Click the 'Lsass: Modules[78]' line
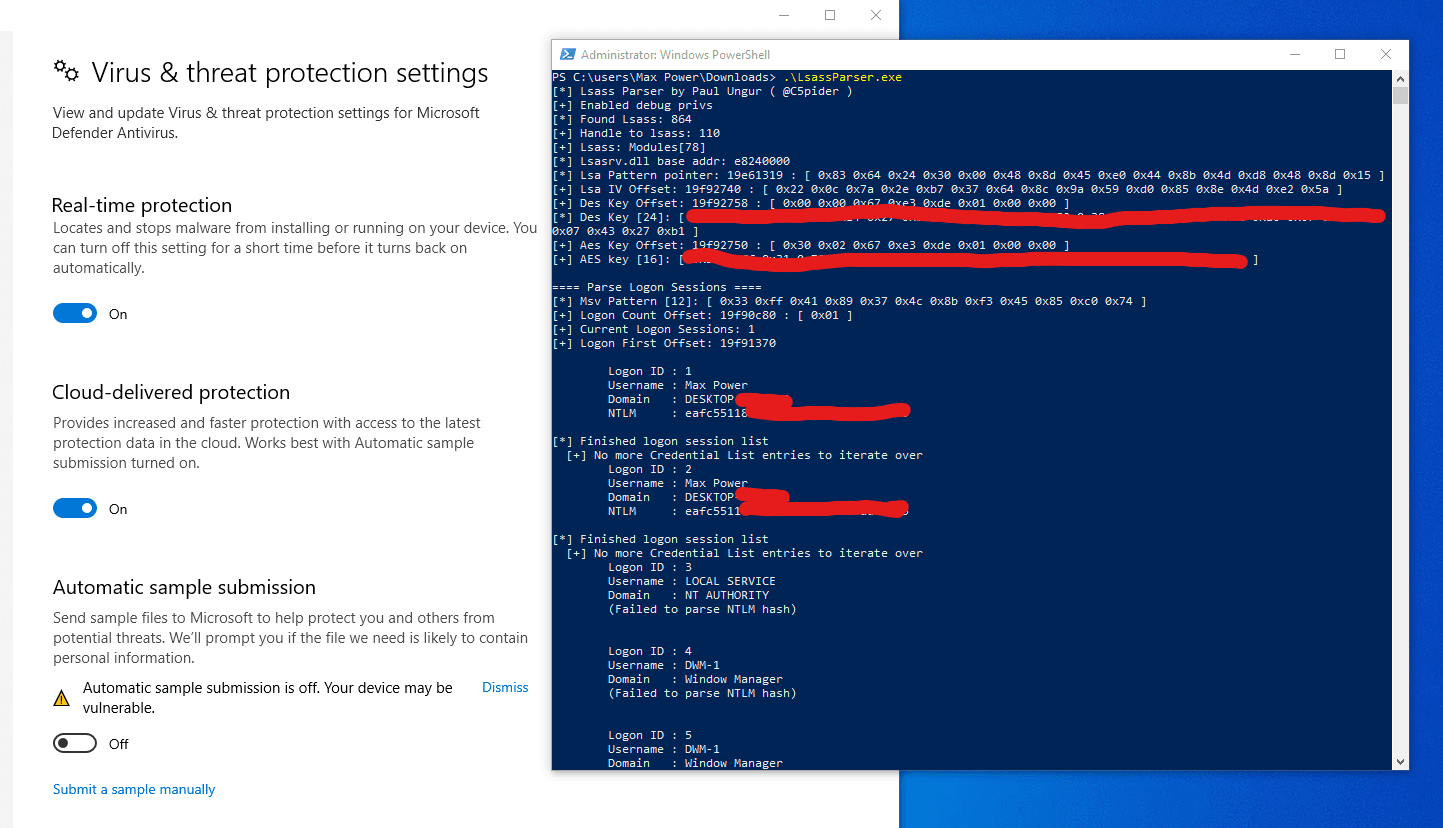 629,147
